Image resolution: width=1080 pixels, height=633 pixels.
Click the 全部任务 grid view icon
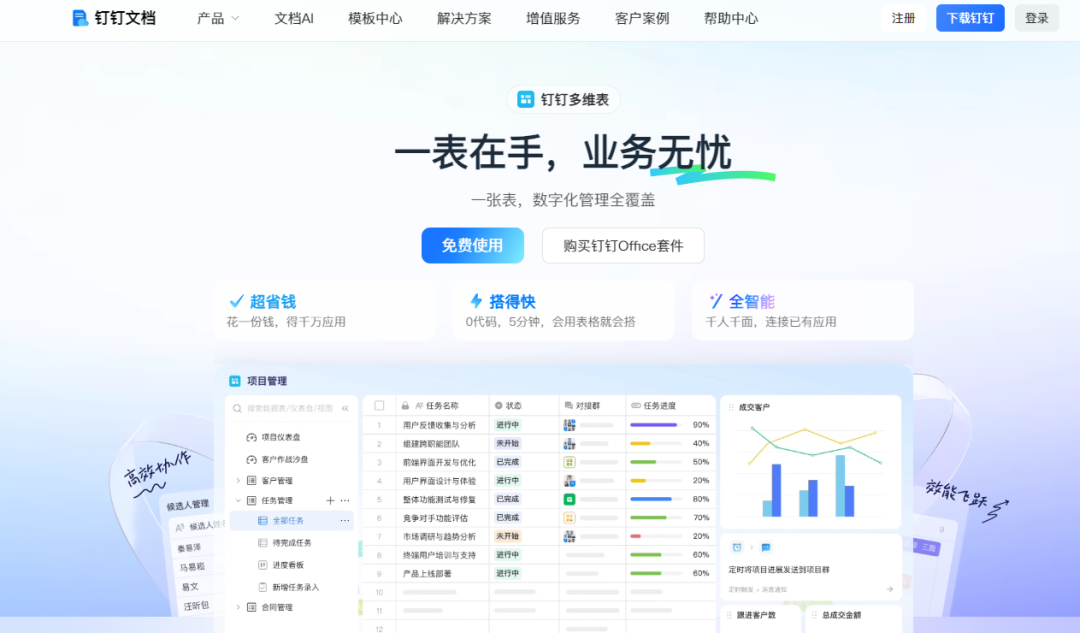(262, 521)
